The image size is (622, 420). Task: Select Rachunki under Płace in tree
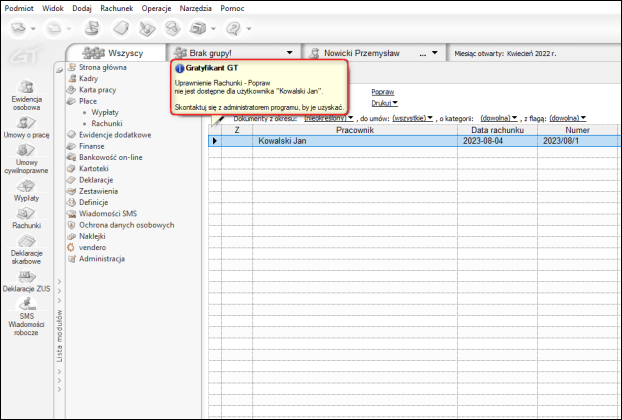point(107,123)
